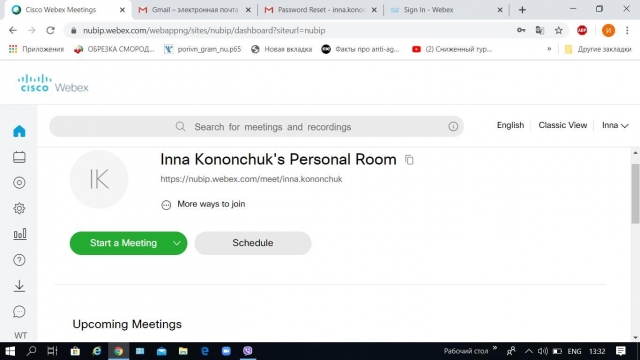This screenshot has height=360, width=640.
Task: Open Viber from the taskbar
Action: point(248,351)
